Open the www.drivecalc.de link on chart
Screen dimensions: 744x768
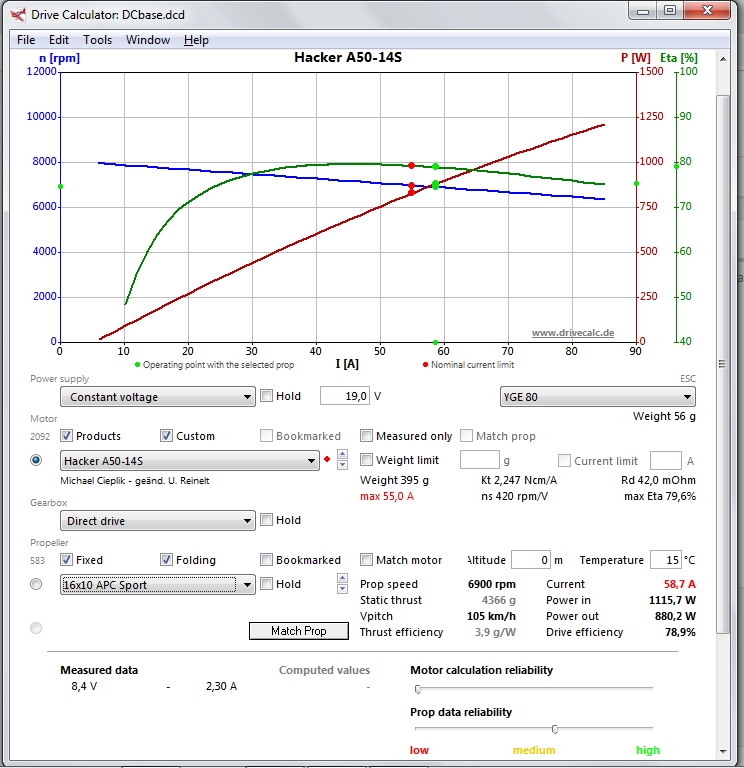[x=572, y=333]
